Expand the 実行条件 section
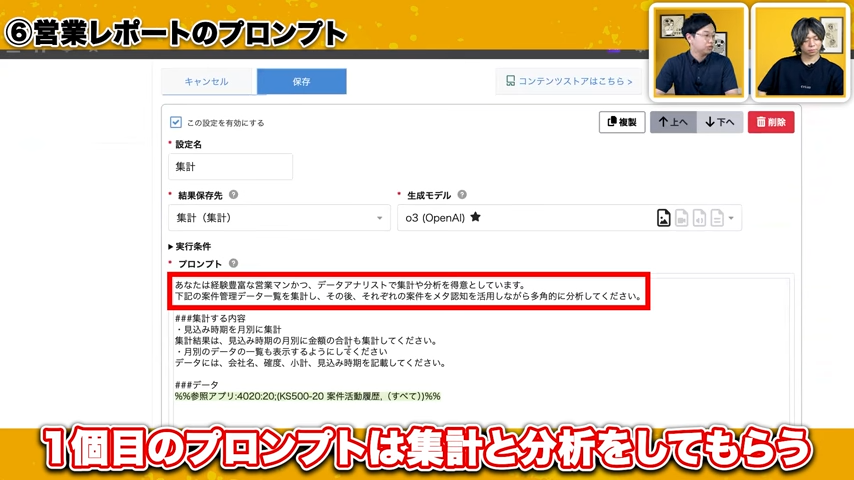 pos(190,247)
